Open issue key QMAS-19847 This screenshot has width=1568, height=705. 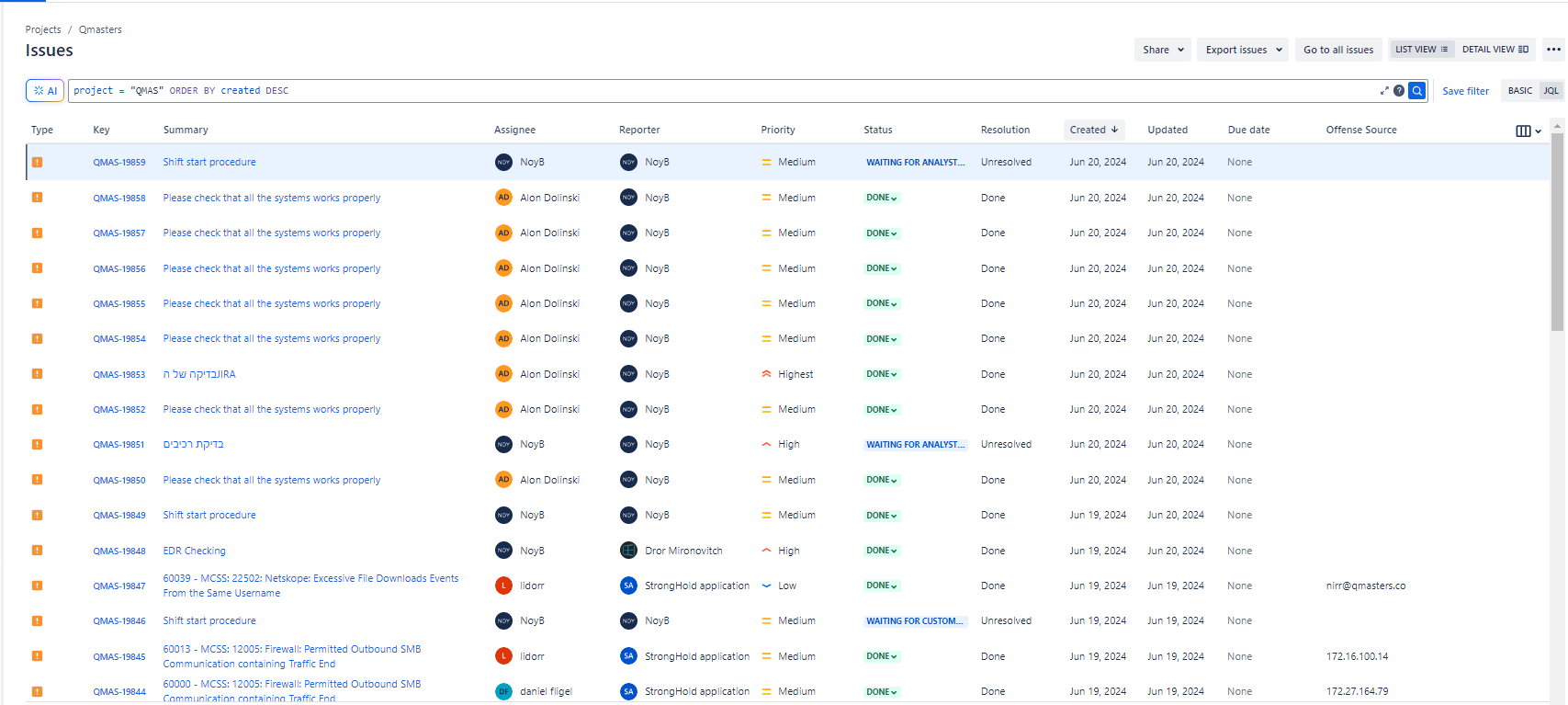[x=119, y=586]
